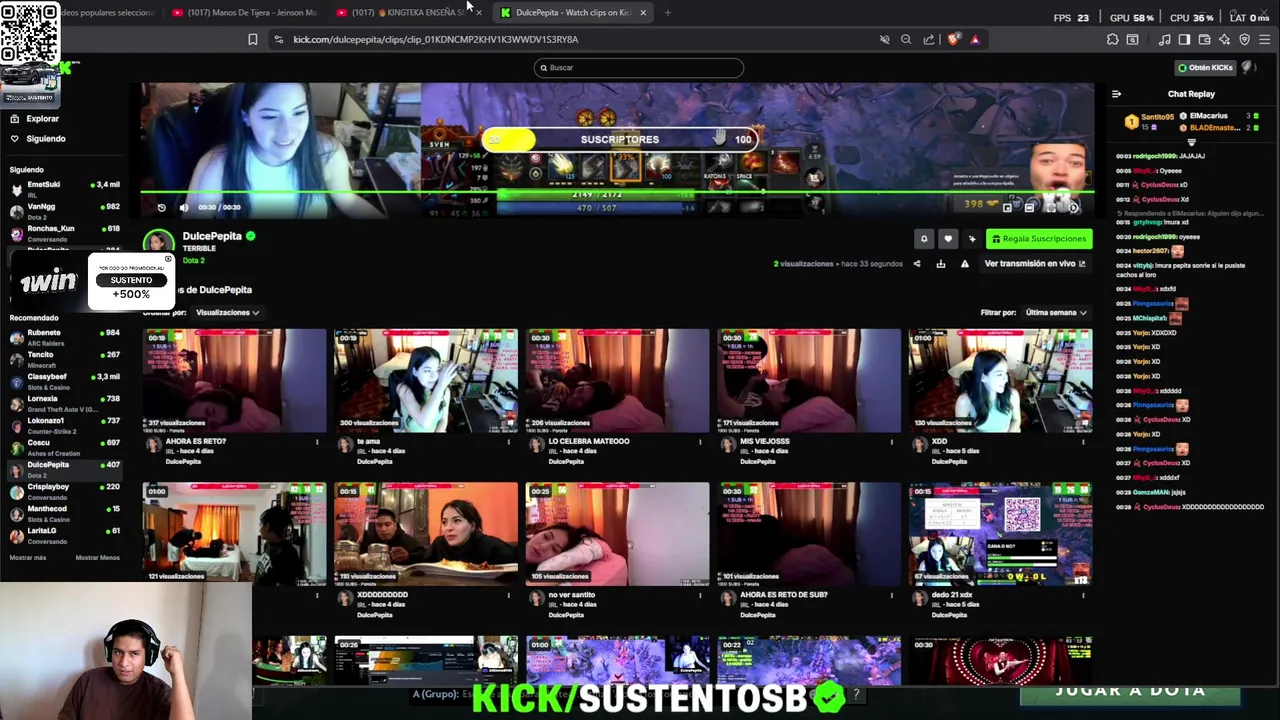
Task: Open the 'dedo 21 xdx' clip title
Action: click(951, 595)
